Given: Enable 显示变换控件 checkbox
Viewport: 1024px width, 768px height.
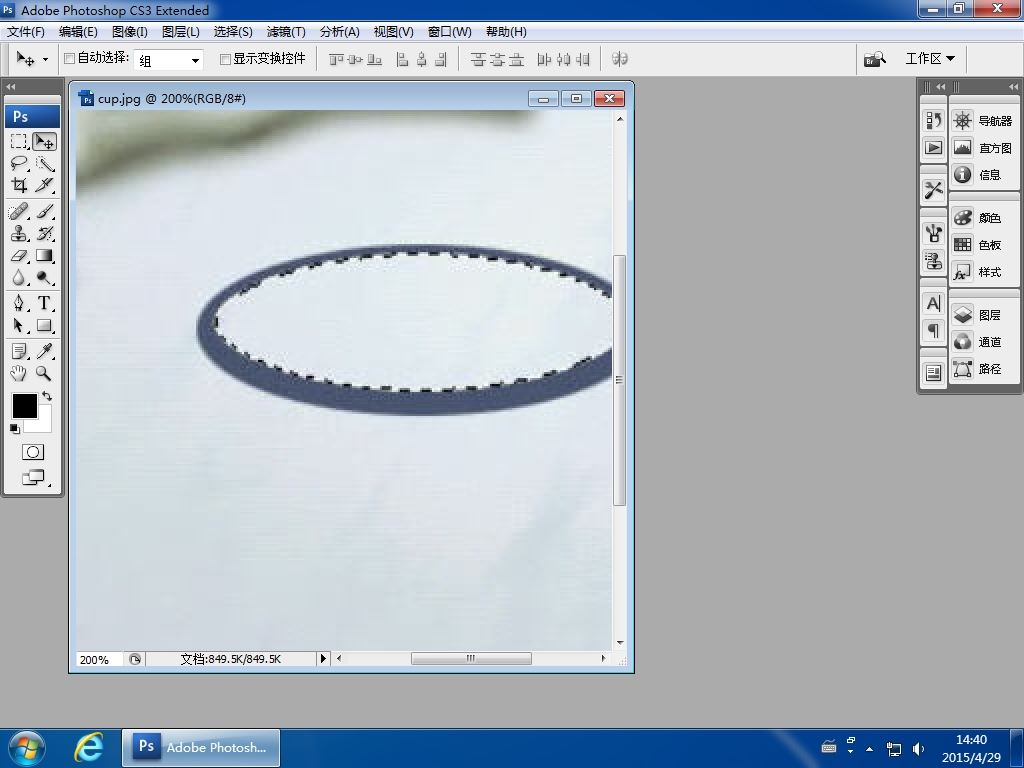Looking at the screenshot, I should pos(225,59).
